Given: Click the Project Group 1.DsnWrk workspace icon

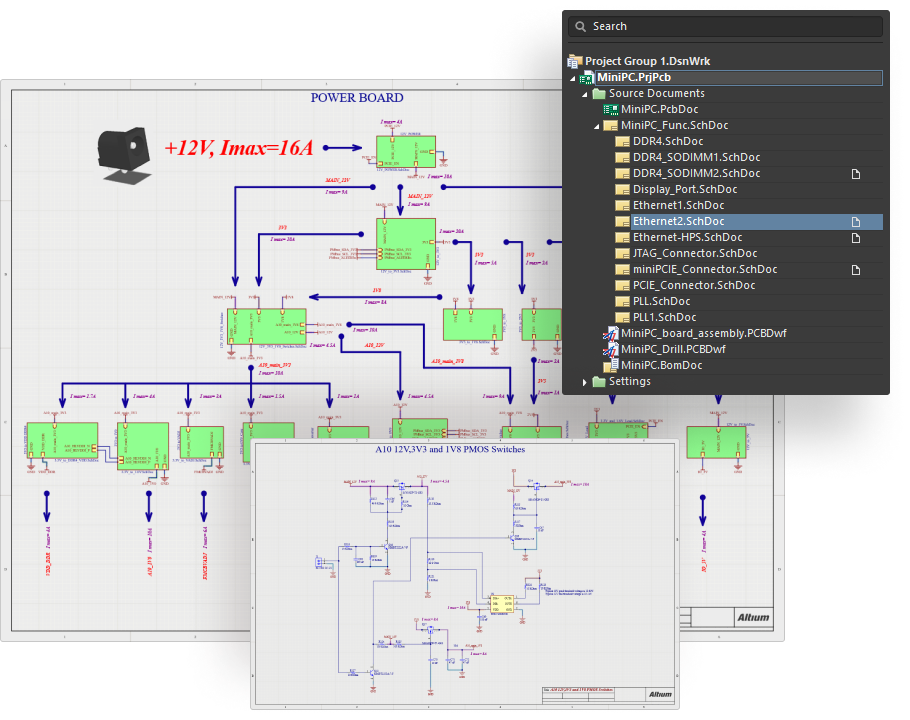Looking at the screenshot, I should click(x=574, y=61).
